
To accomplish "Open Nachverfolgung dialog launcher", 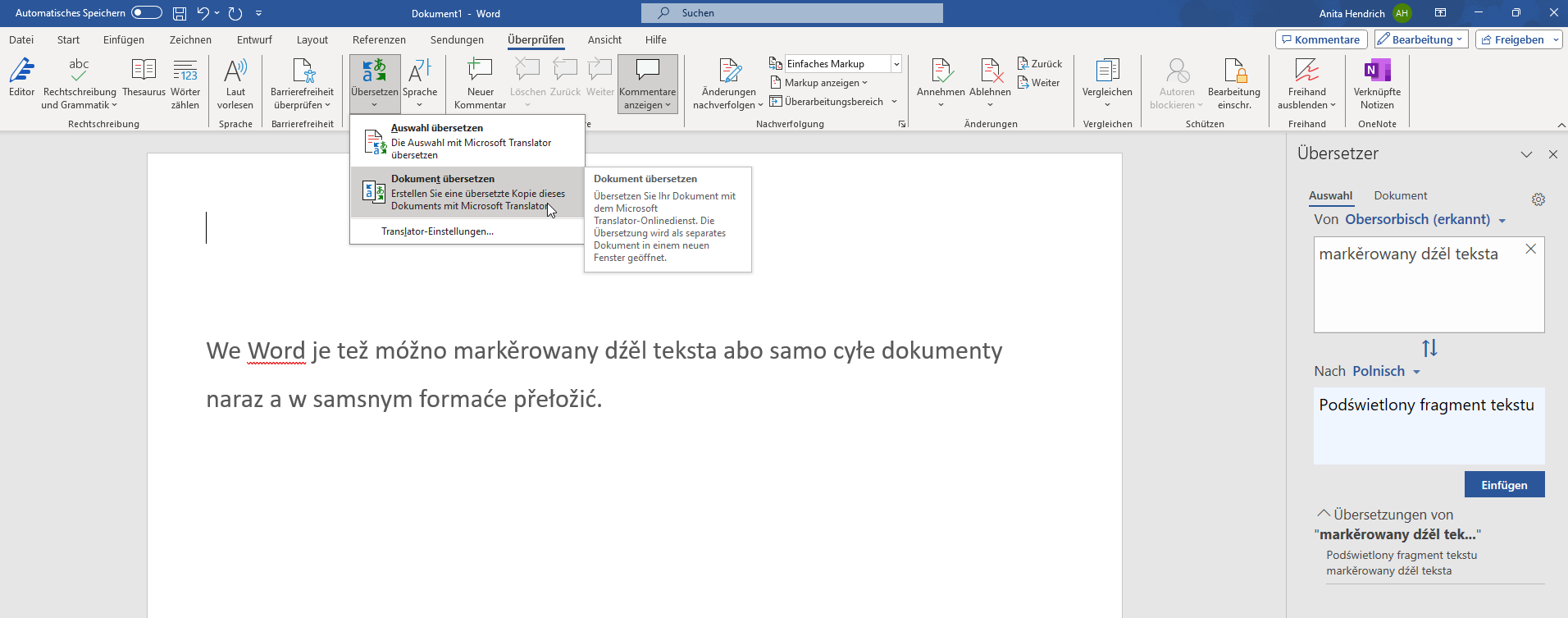I will 902,124.
